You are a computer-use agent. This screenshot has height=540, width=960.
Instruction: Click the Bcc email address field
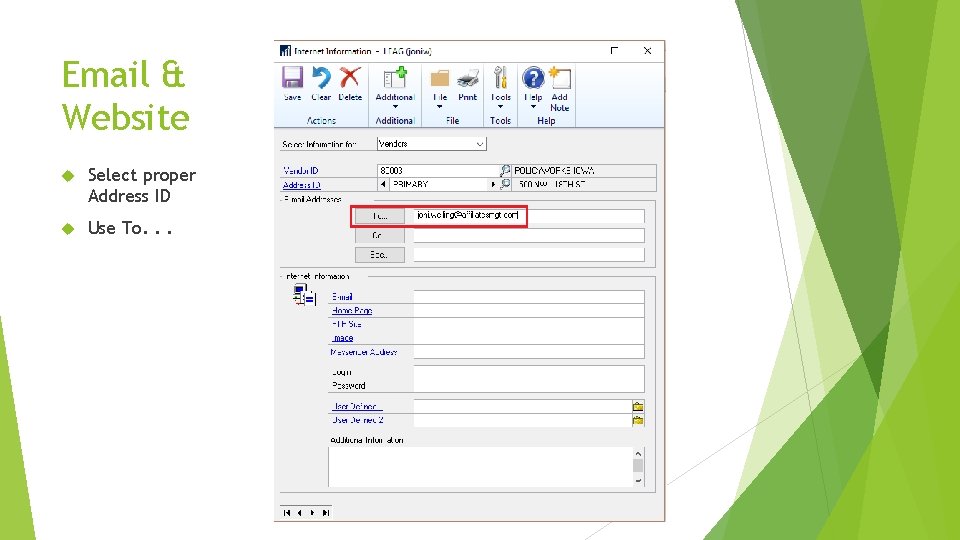(x=529, y=255)
